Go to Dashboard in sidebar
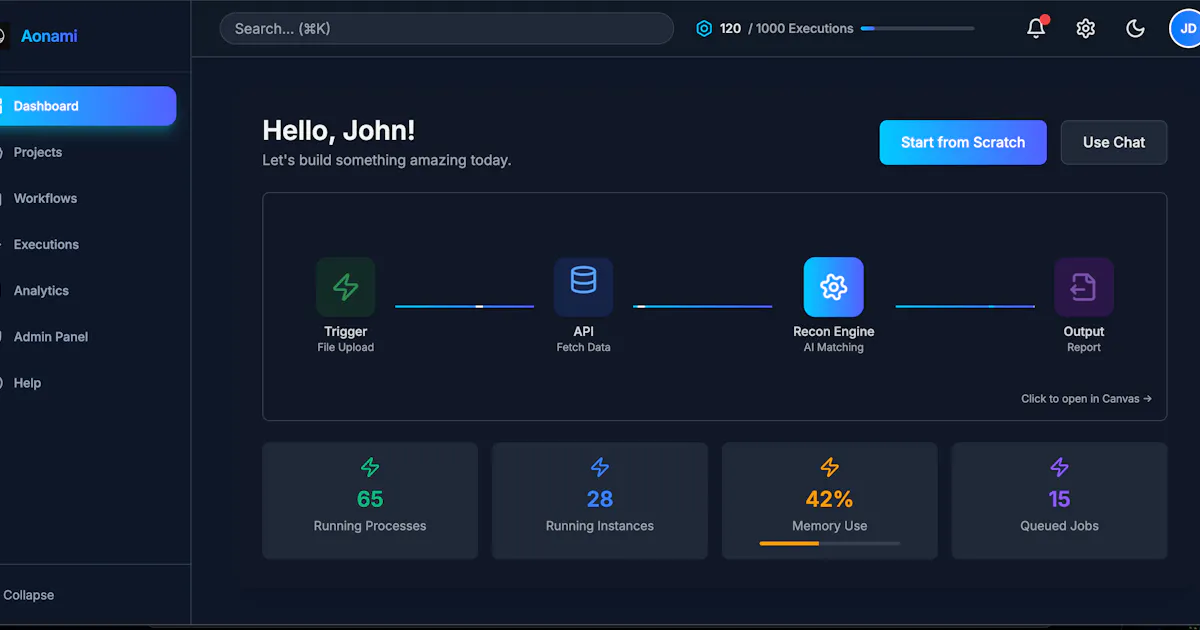Screen dimensions: 1200x630 [86, 106]
